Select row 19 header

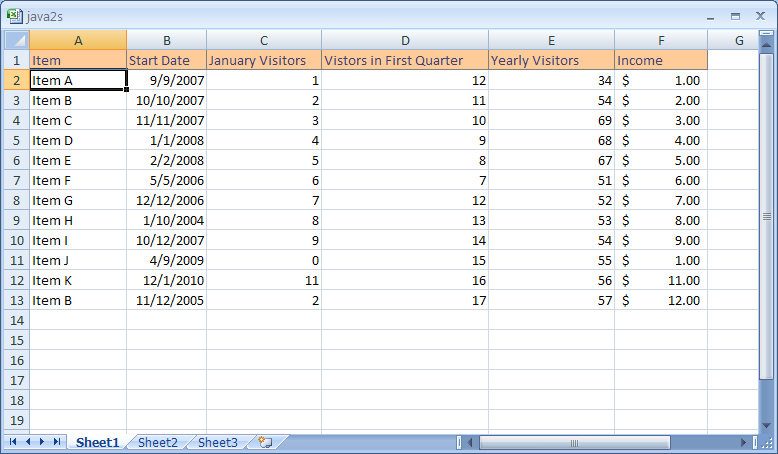coord(17,420)
